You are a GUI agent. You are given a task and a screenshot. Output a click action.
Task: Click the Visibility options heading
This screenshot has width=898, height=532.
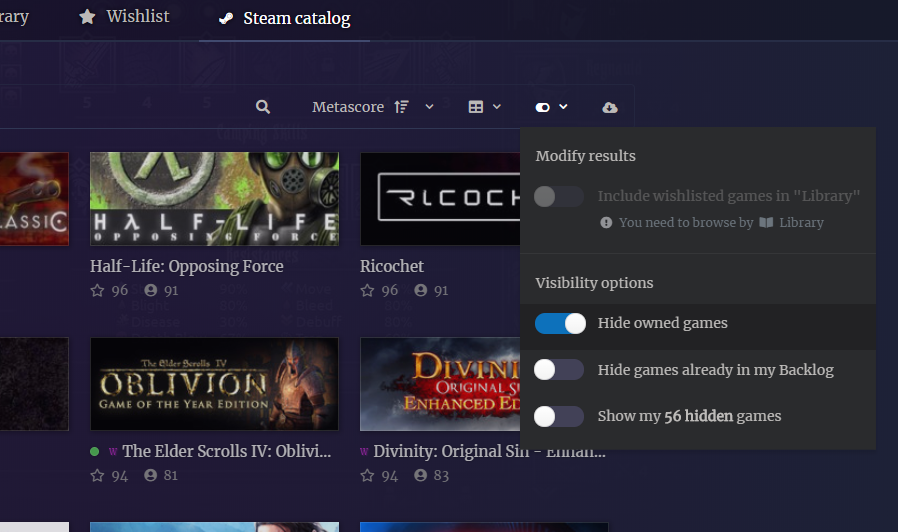[x=594, y=283]
